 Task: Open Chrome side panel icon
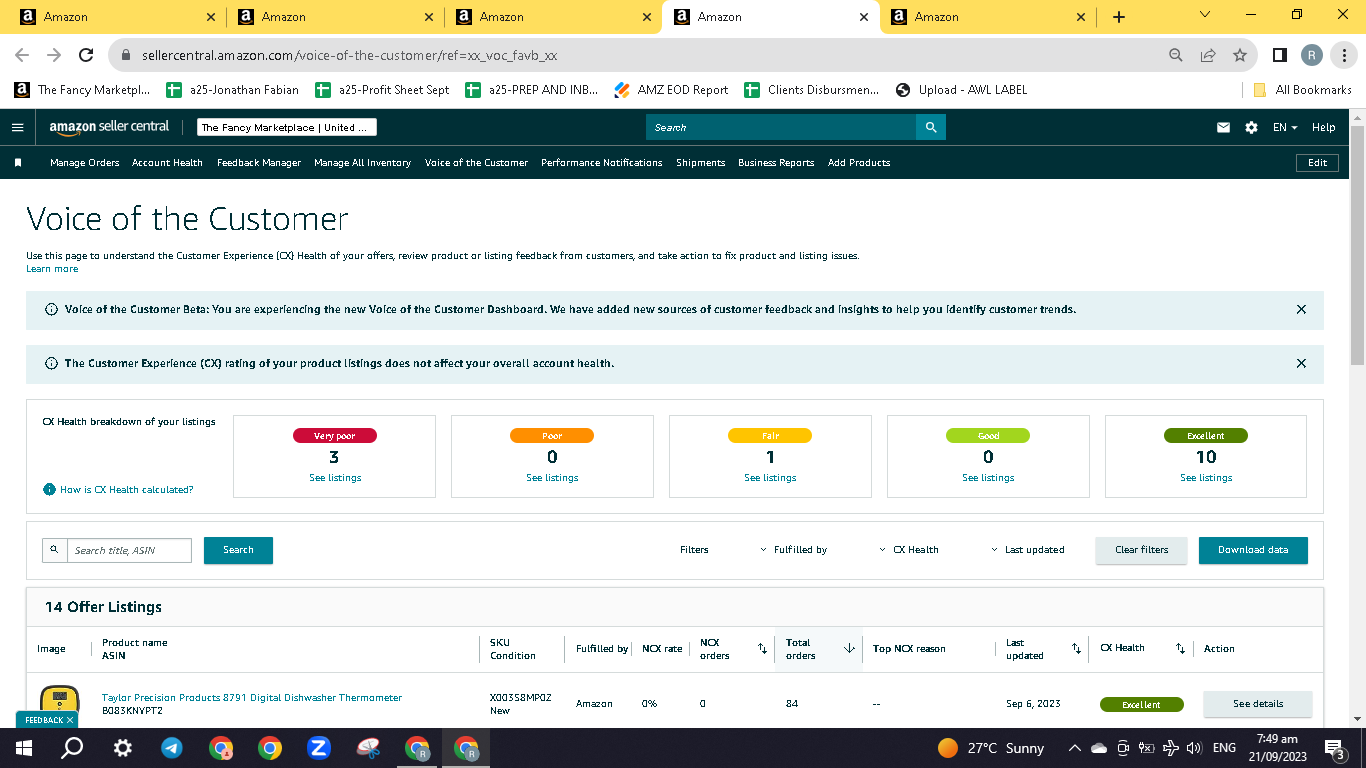pos(1279,55)
